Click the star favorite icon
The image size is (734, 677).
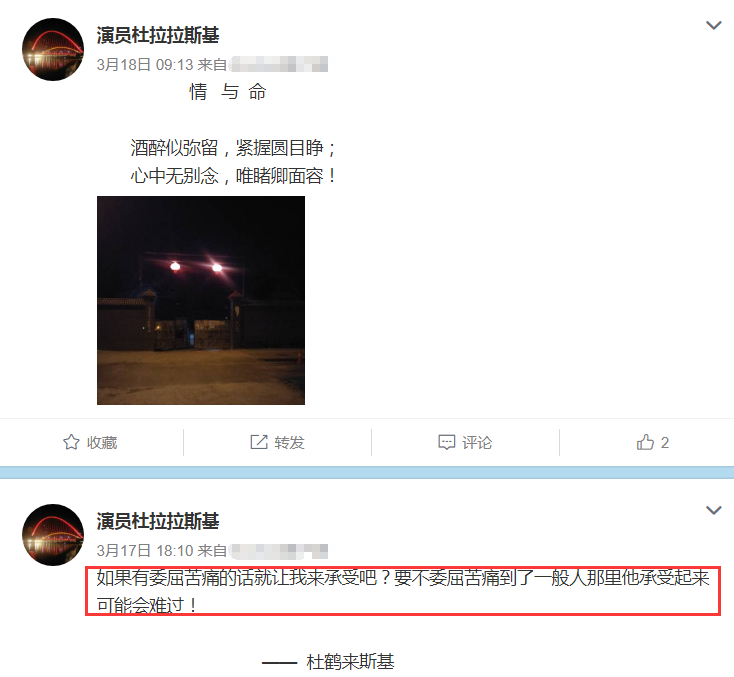[71, 442]
